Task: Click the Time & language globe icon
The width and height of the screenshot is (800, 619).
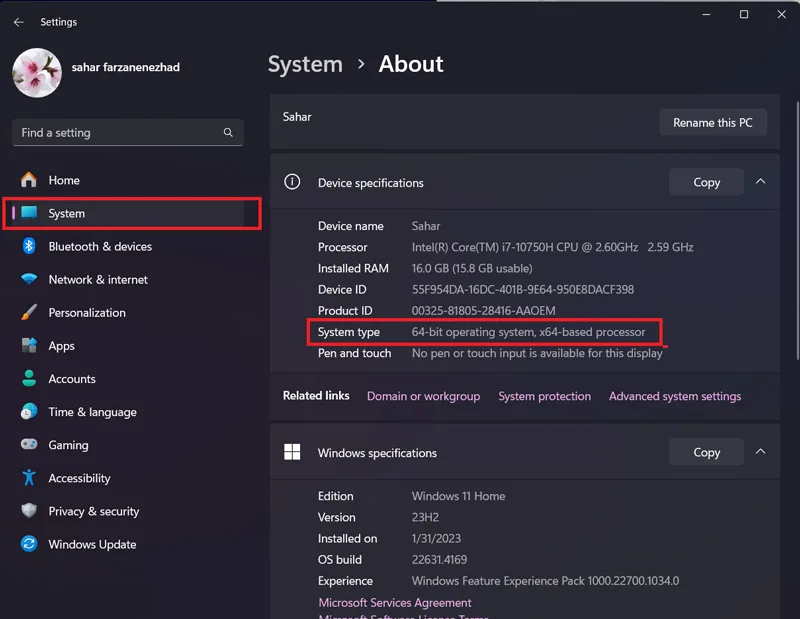Action: pyautogui.click(x=29, y=411)
